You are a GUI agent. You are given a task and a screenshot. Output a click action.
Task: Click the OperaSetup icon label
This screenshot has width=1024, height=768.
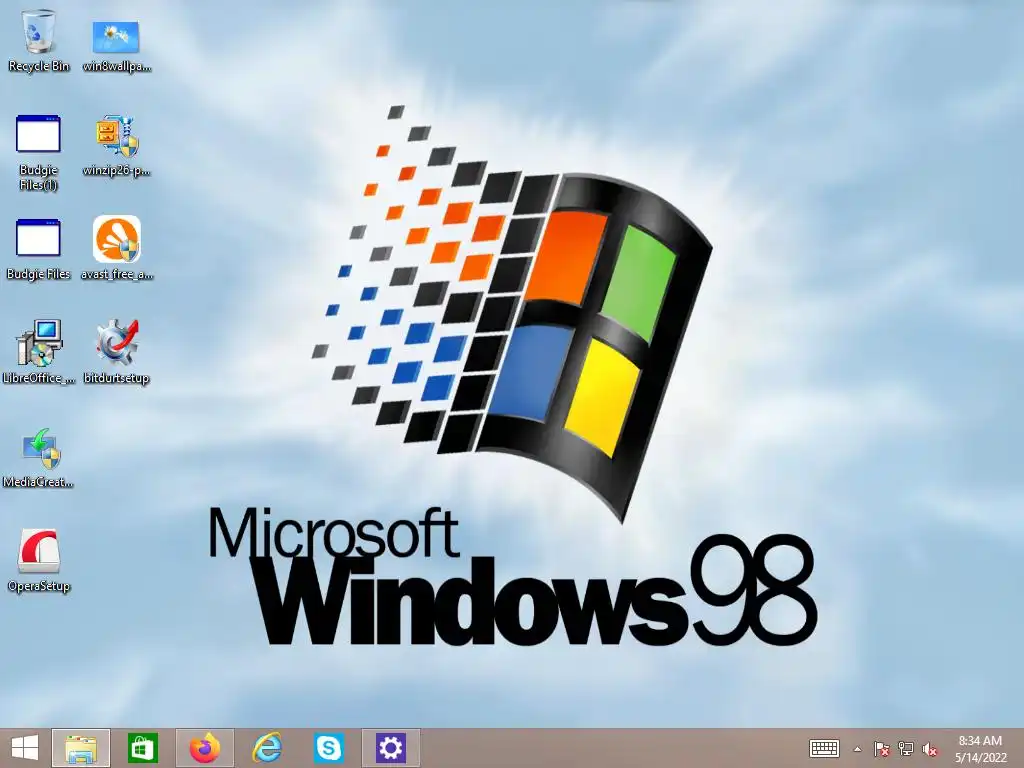click(39, 586)
